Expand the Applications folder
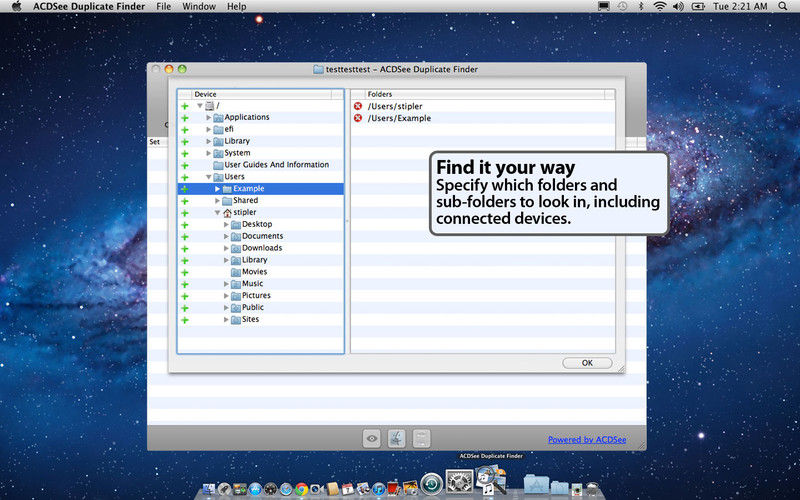This screenshot has height=500, width=800. (209, 117)
